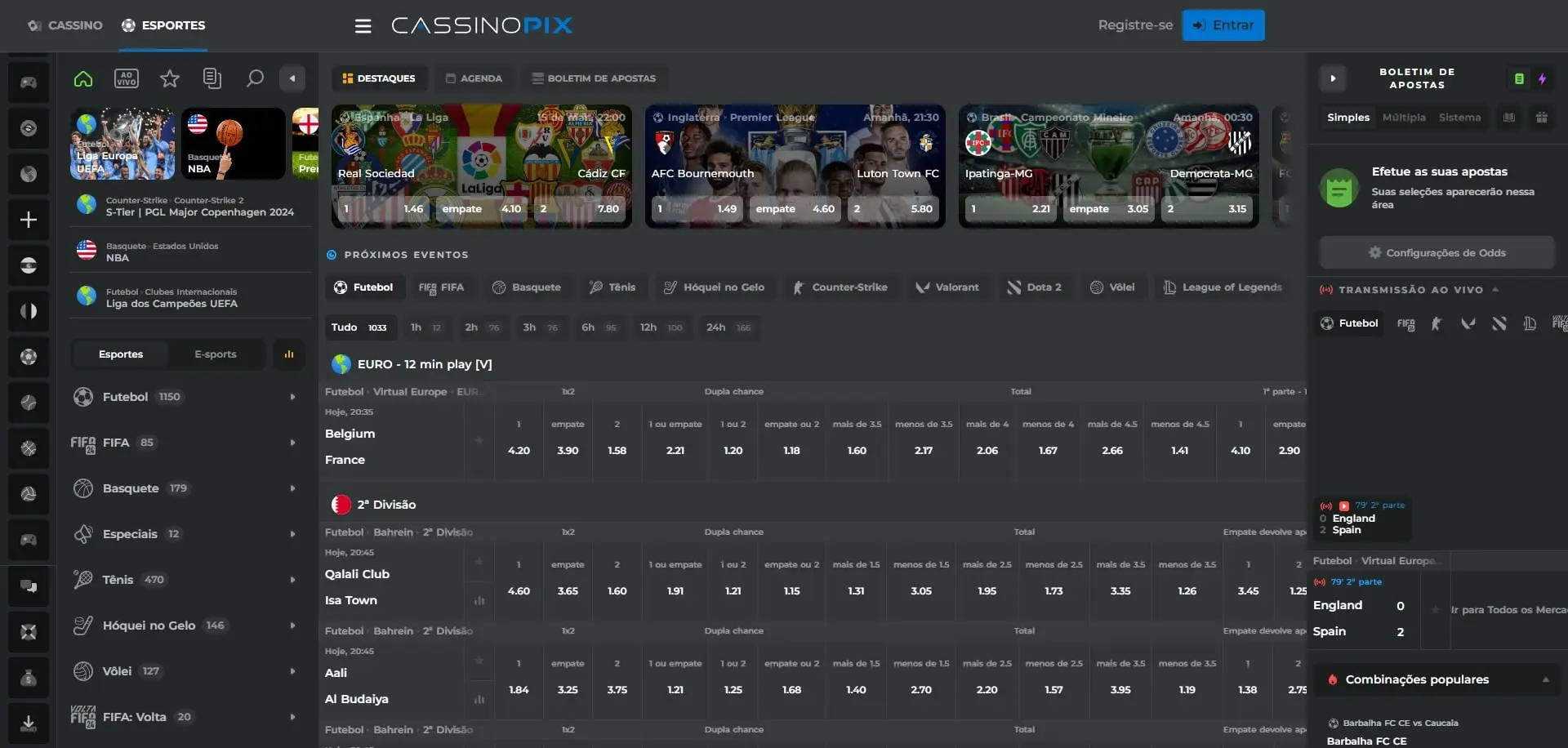Viewport: 1568px width, 748px height.
Task: Favorite the Belgium vs France match star
Action: tap(480, 439)
